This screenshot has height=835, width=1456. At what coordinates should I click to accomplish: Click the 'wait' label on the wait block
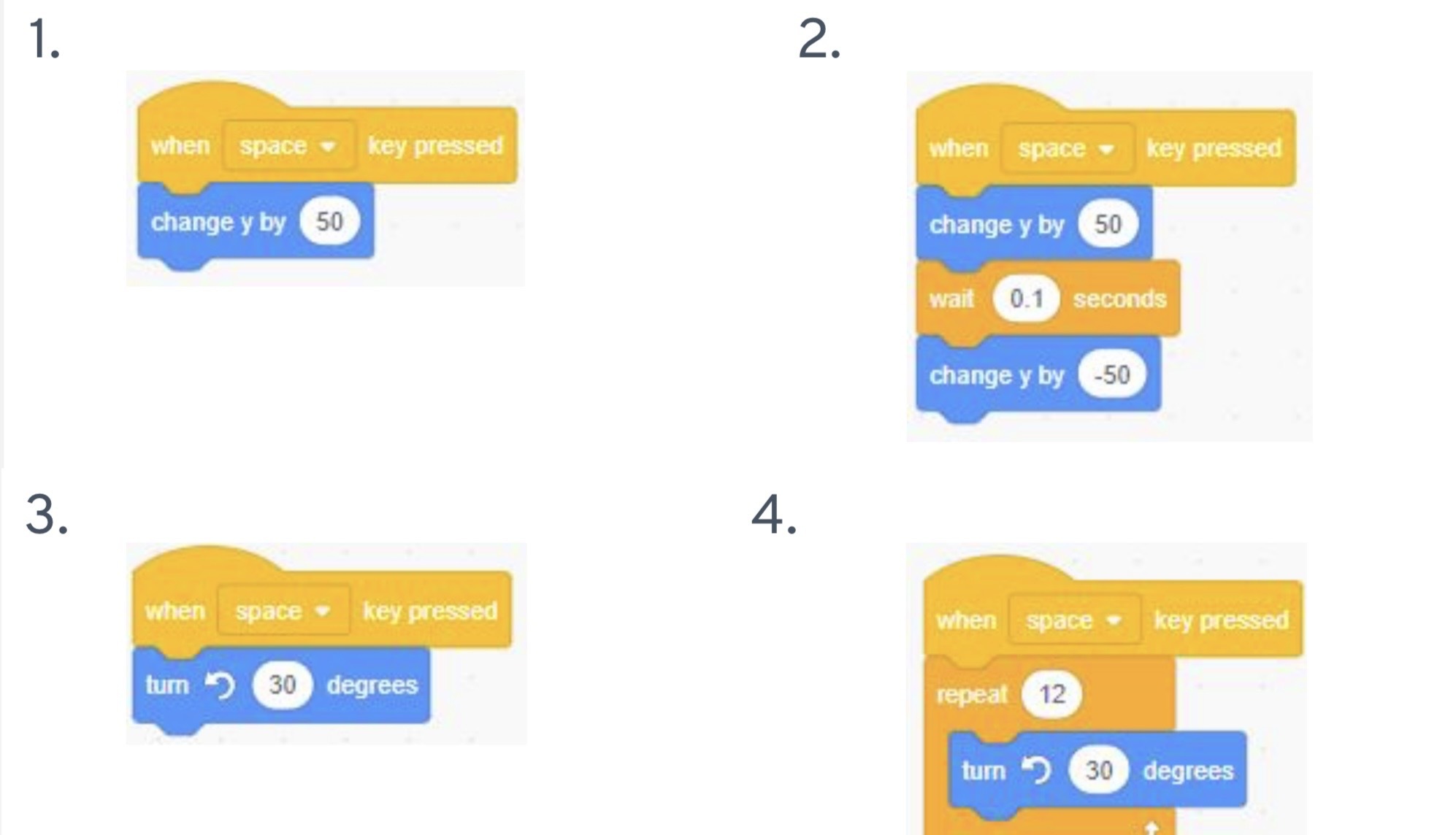(951, 299)
